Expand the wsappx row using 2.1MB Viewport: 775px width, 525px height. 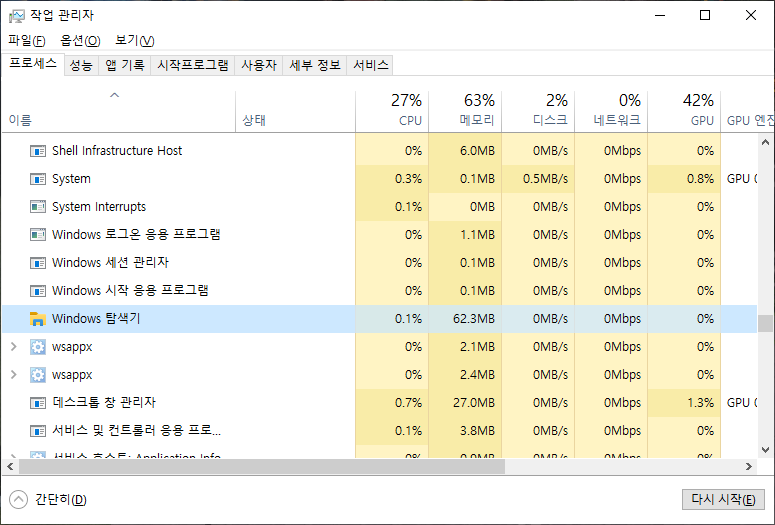pyautogui.click(x=14, y=347)
